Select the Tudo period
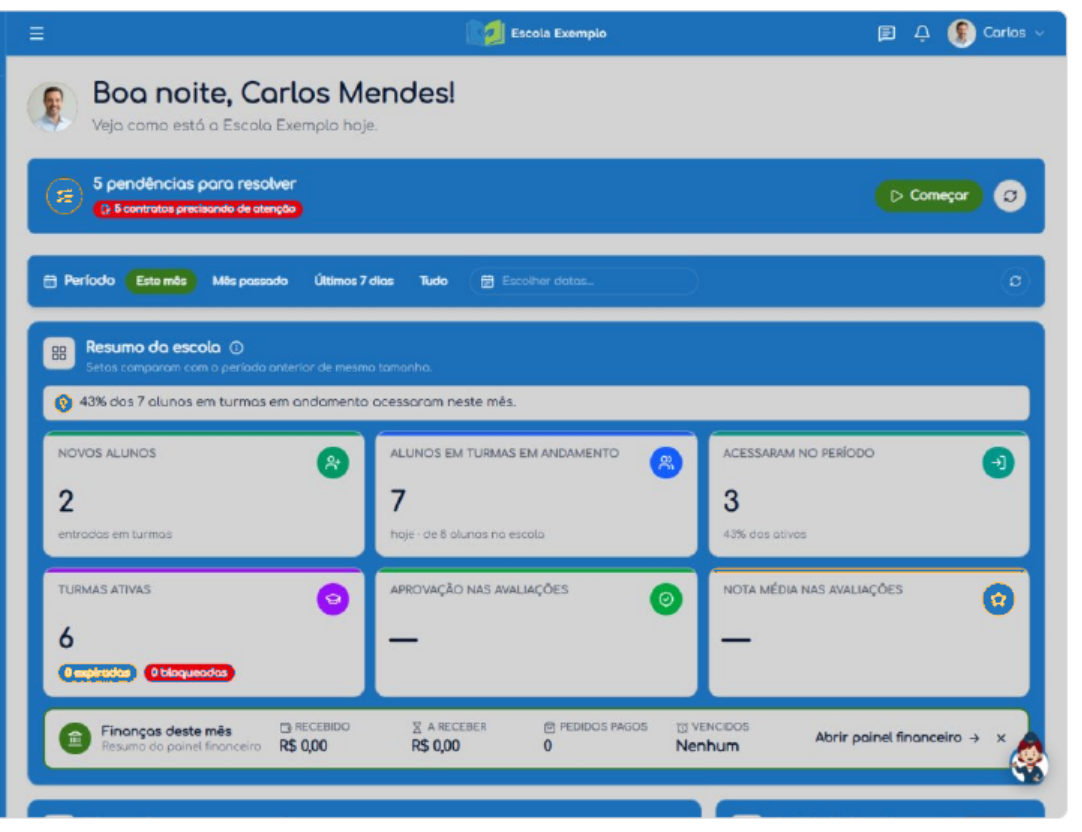The width and height of the screenshot is (1082, 832). pos(433,281)
